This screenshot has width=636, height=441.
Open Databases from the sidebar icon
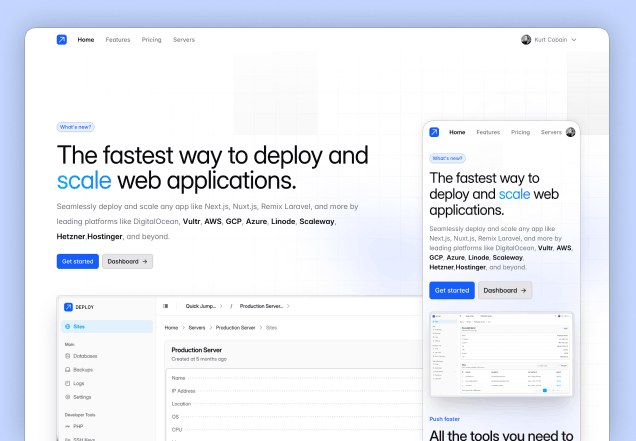(x=68, y=356)
